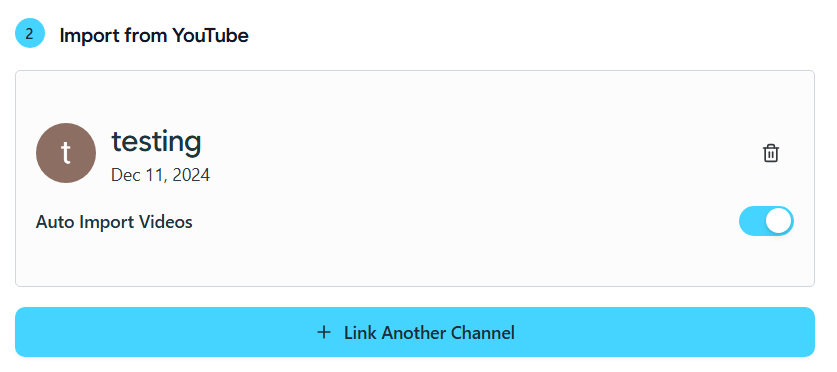The image size is (837, 372).
Task: Remove channel using trash can icon
Action: (x=770, y=153)
